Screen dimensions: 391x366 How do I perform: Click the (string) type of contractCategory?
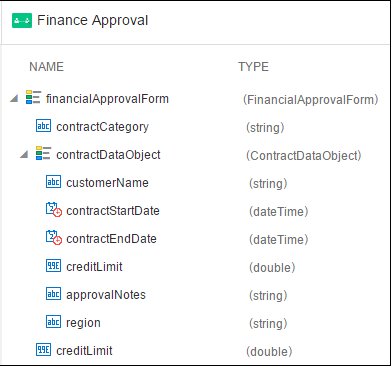[265, 128]
